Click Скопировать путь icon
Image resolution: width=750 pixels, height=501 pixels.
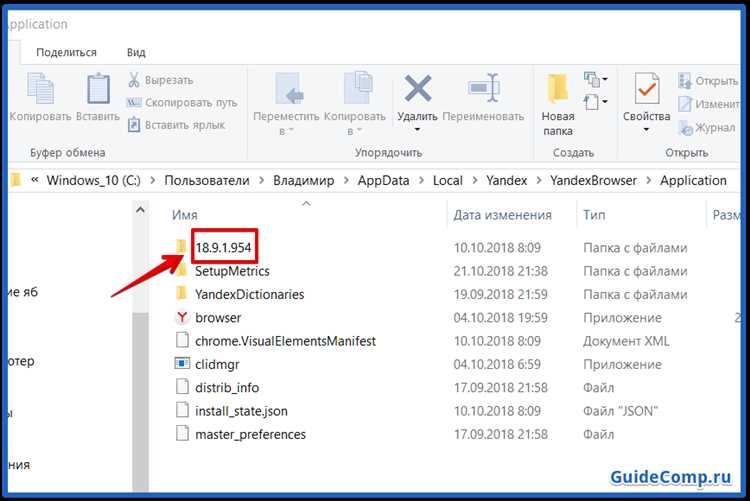click(133, 102)
